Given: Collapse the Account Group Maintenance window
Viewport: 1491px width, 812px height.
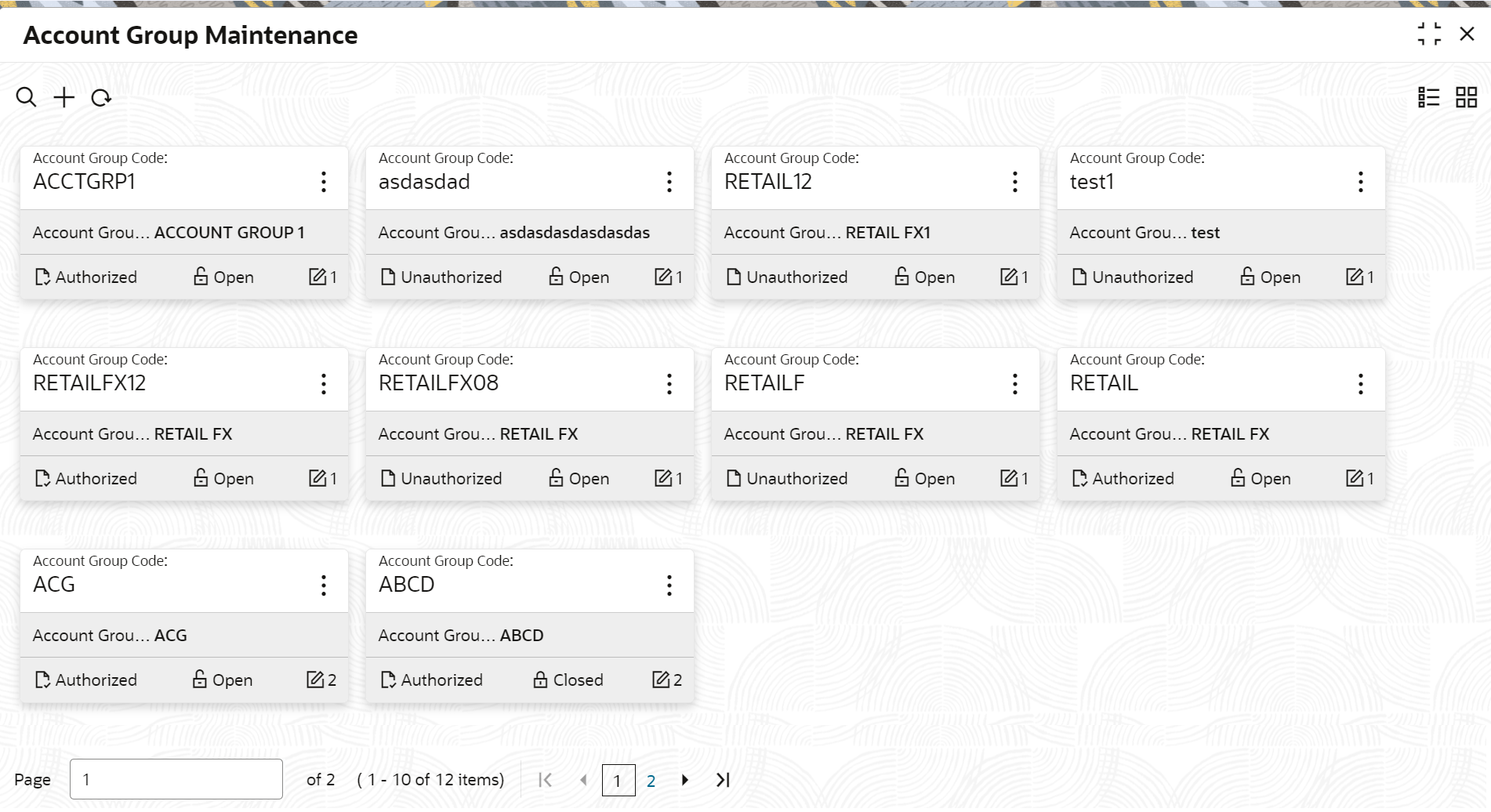Looking at the screenshot, I should tap(1429, 34).
